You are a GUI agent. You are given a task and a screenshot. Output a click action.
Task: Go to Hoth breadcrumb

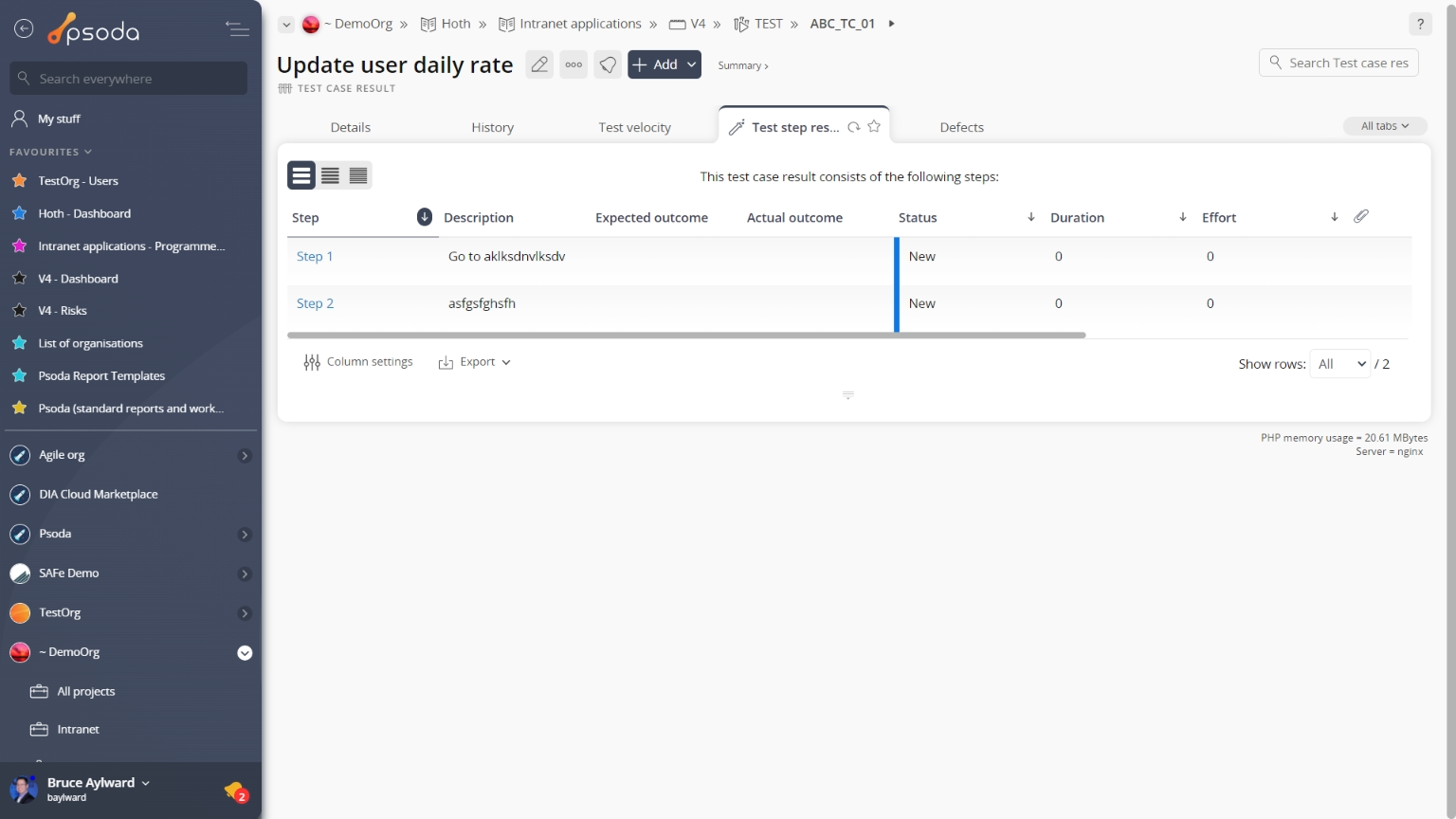pyautogui.click(x=446, y=24)
